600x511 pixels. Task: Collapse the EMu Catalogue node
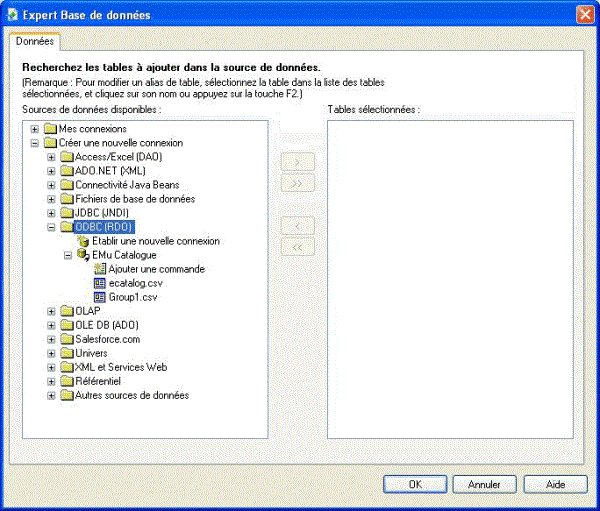click(68, 255)
